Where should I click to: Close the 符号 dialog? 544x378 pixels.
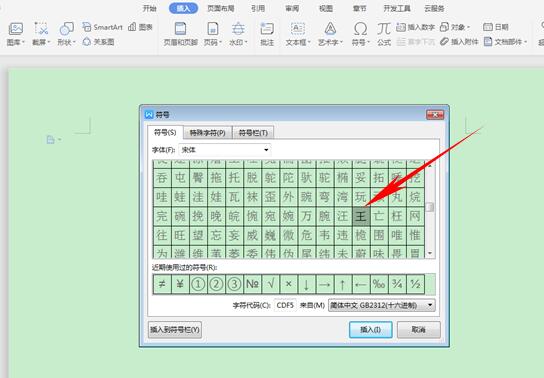435,115
